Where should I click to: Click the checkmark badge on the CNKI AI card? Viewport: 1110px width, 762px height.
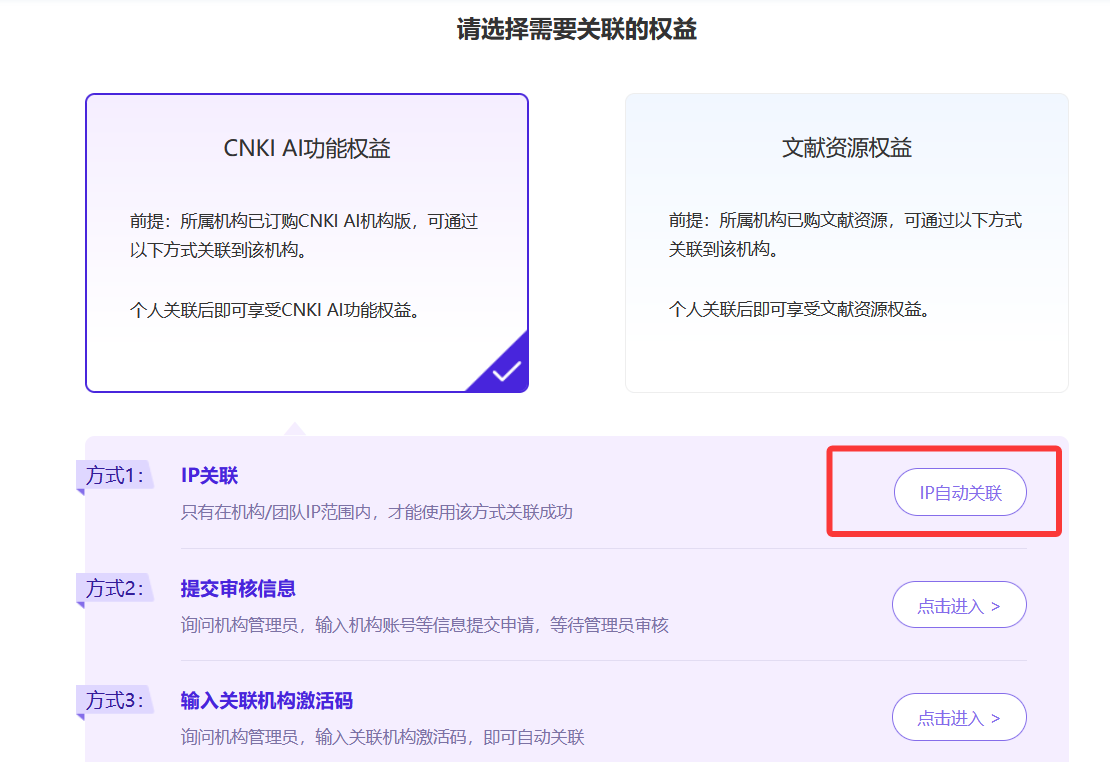coord(507,370)
